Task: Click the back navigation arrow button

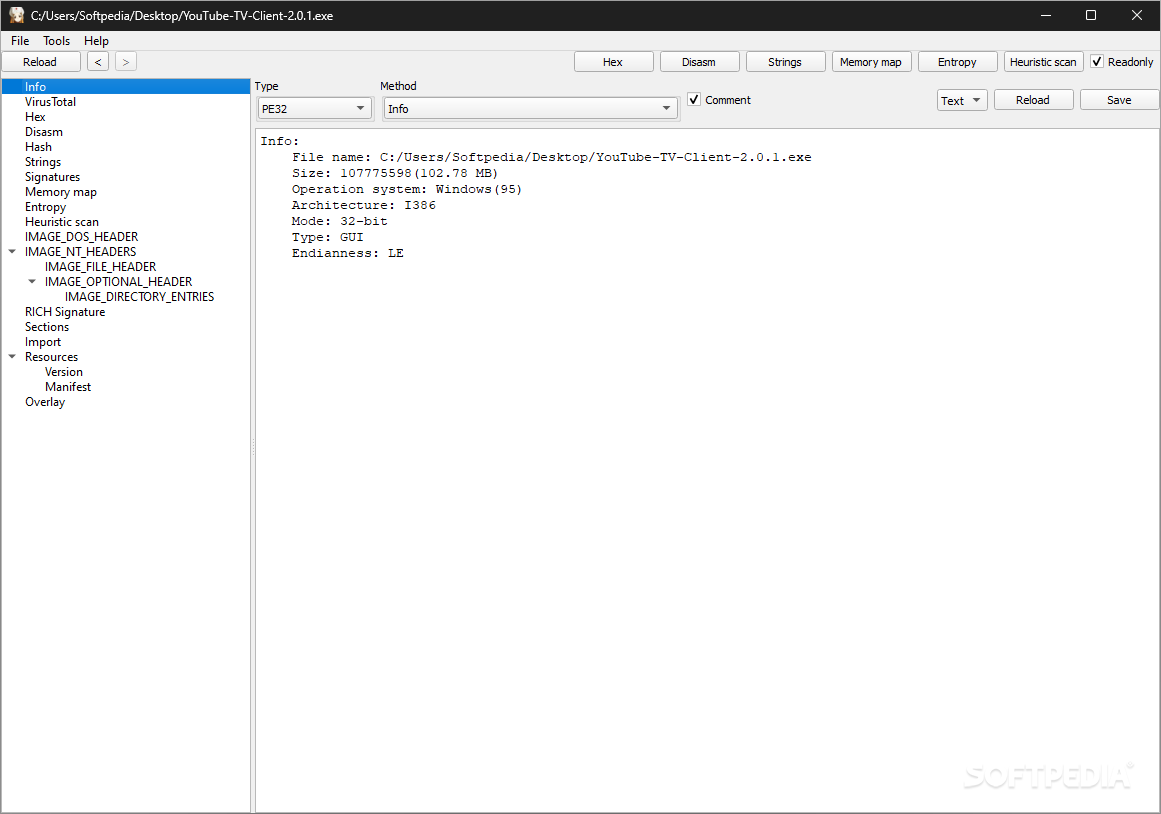Action: click(98, 62)
